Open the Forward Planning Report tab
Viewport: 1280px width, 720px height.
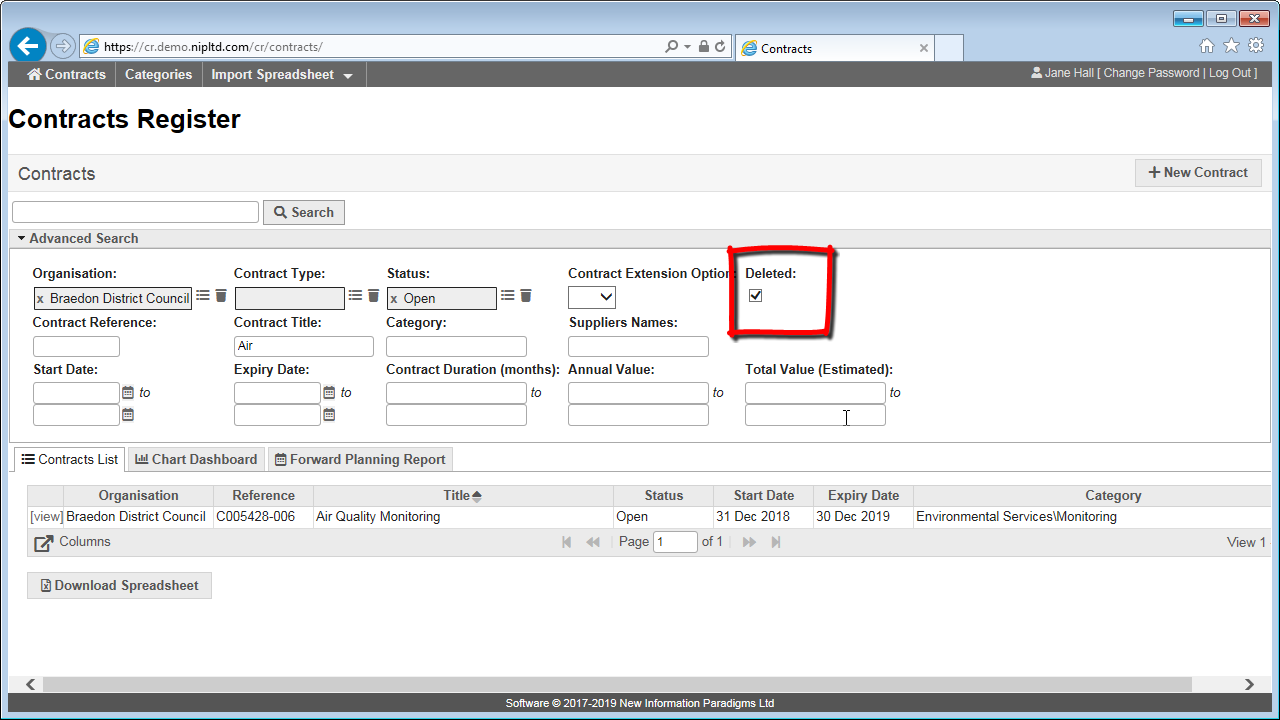[x=360, y=459]
